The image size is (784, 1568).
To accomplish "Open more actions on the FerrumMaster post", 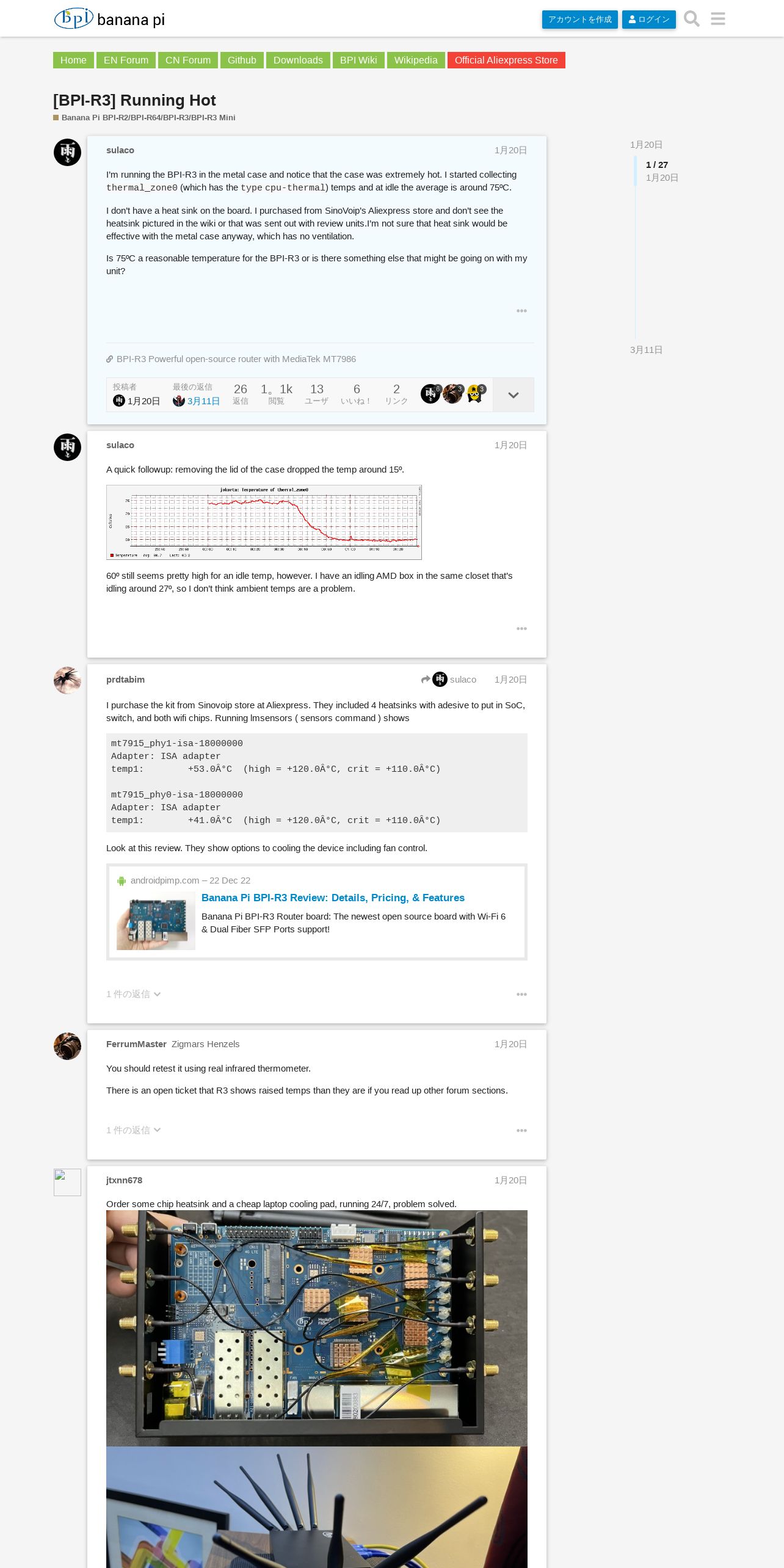I will click(521, 1130).
